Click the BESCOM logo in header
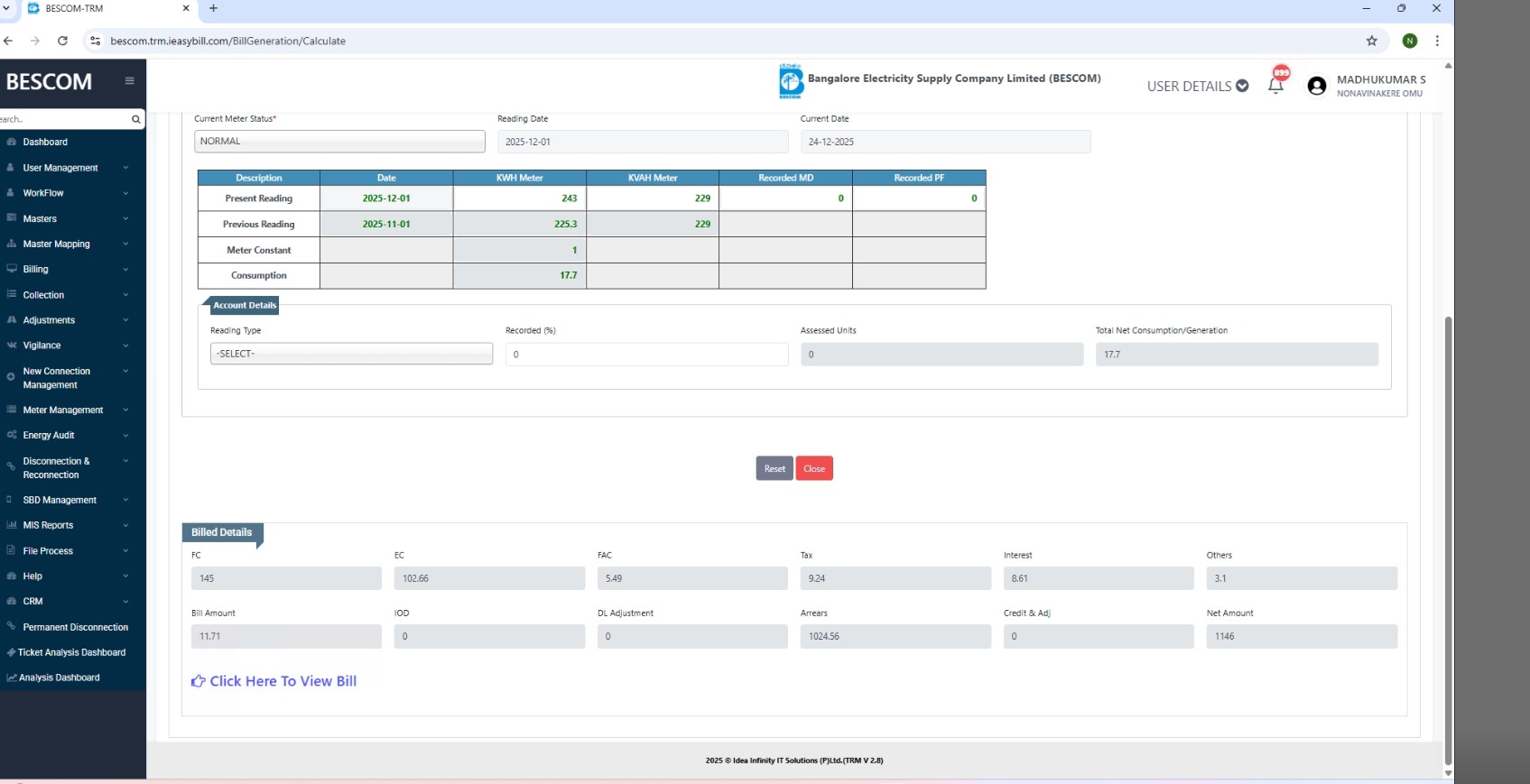 pos(791,81)
